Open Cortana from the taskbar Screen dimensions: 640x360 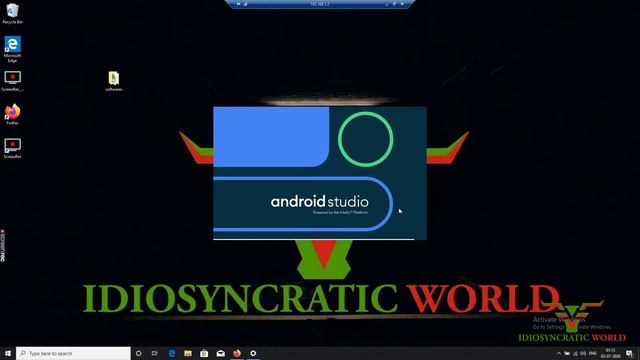[x=138, y=353]
